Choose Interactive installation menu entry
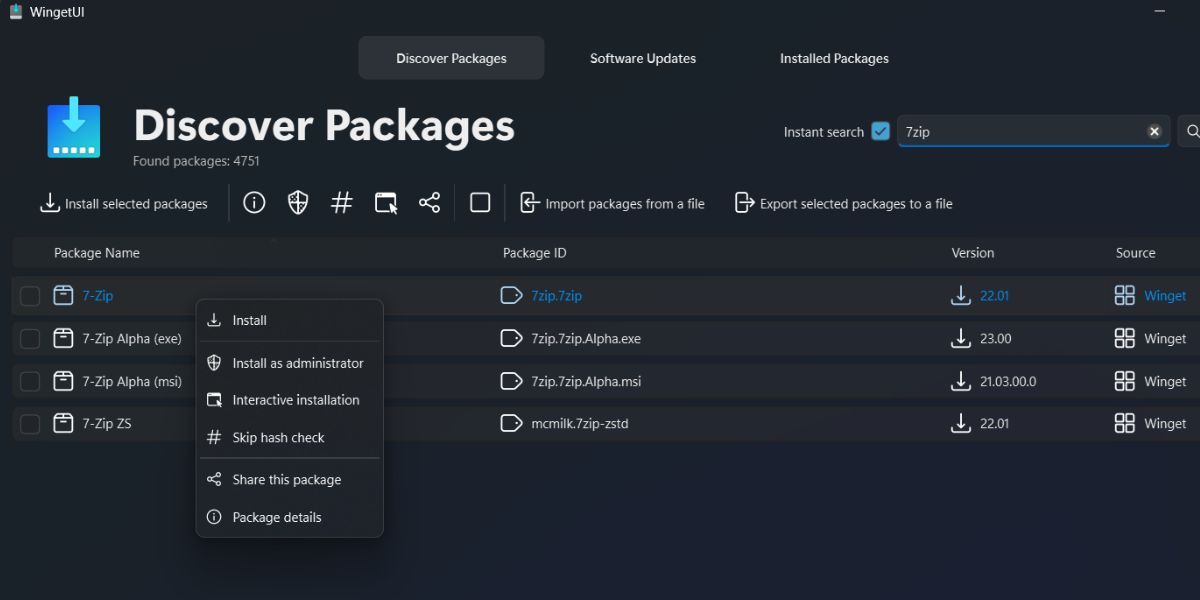 pyautogui.click(x=289, y=400)
